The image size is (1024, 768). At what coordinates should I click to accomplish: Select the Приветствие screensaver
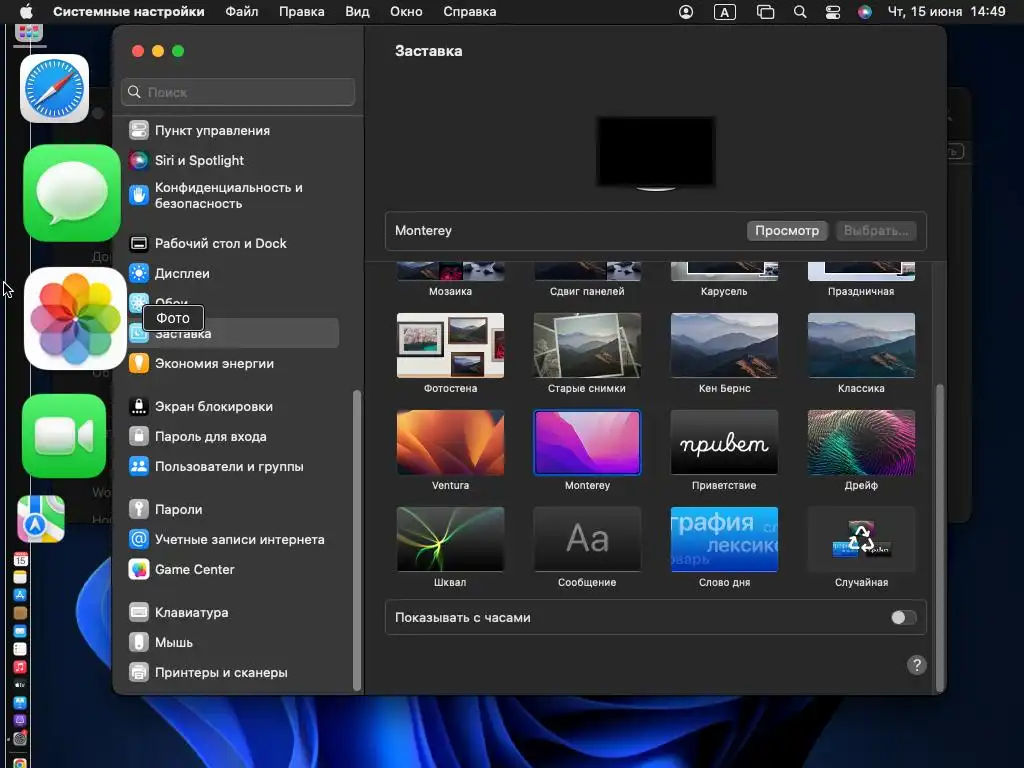(x=724, y=443)
